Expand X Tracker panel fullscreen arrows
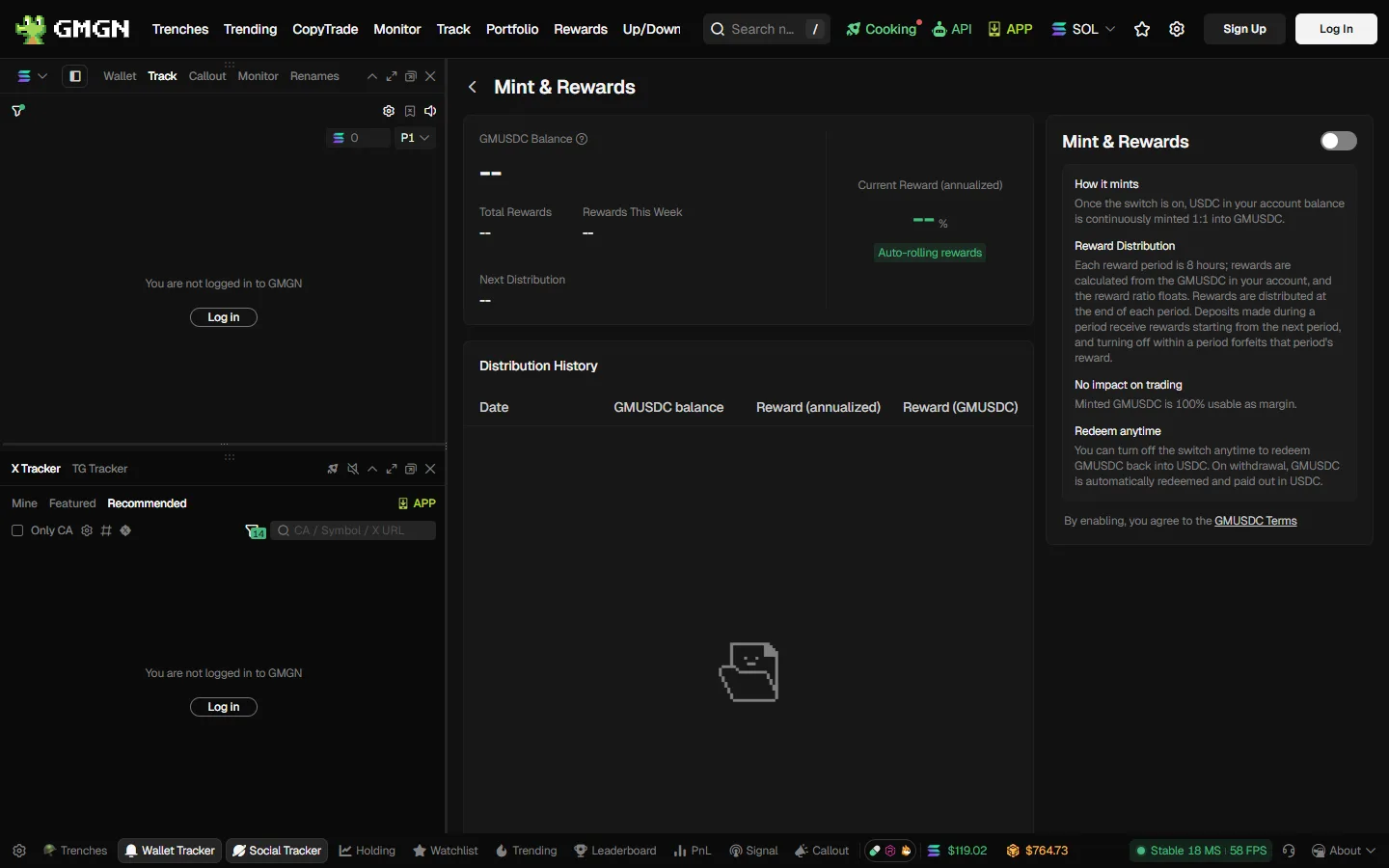The width and height of the screenshot is (1389, 868). 392,469
